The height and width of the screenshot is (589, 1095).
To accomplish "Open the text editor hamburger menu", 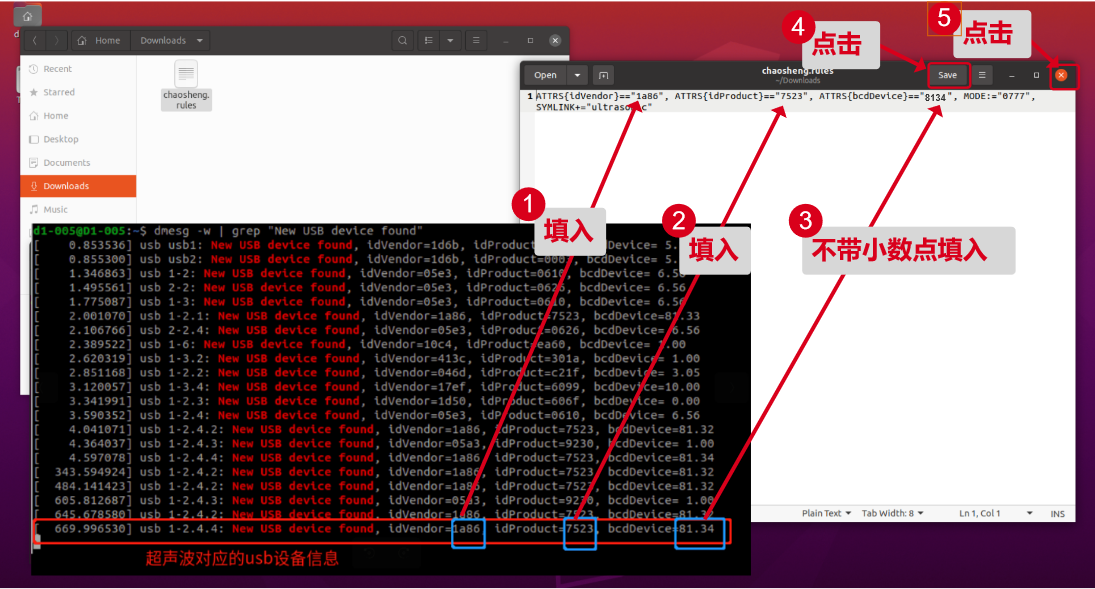I will (x=983, y=75).
